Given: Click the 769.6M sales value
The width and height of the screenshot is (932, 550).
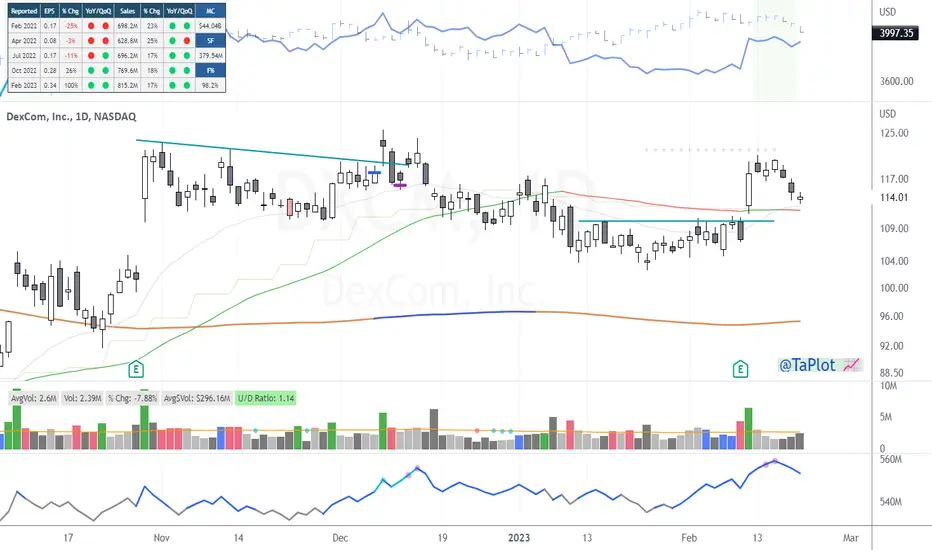Looking at the screenshot, I should point(127,71).
